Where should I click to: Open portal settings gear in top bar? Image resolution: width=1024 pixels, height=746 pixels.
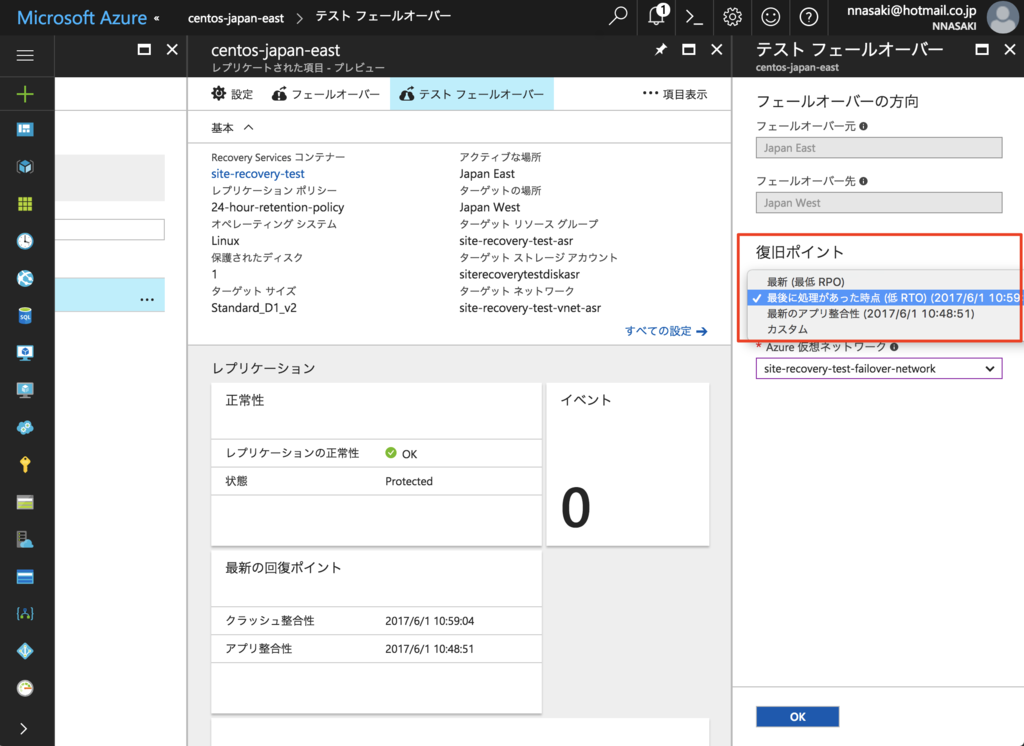point(732,16)
